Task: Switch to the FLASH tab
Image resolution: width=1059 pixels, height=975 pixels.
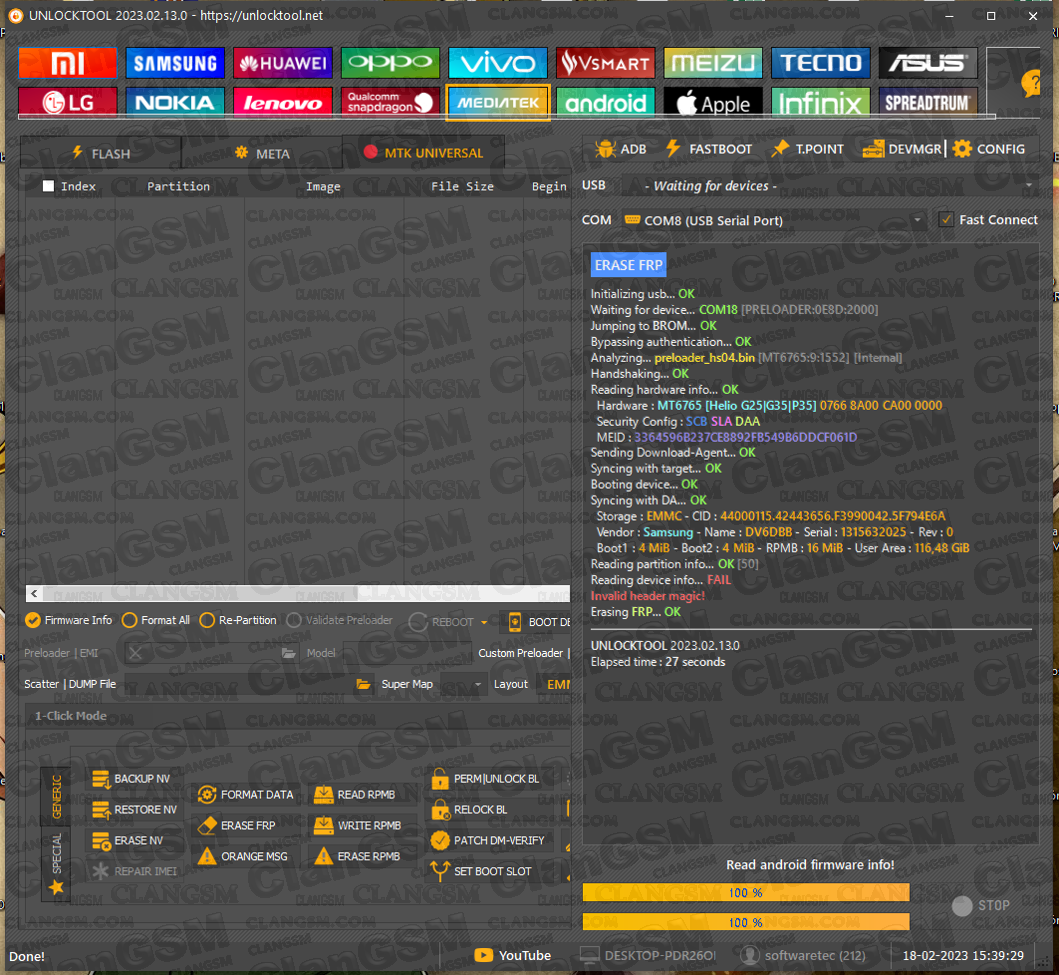Action: click(100, 153)
